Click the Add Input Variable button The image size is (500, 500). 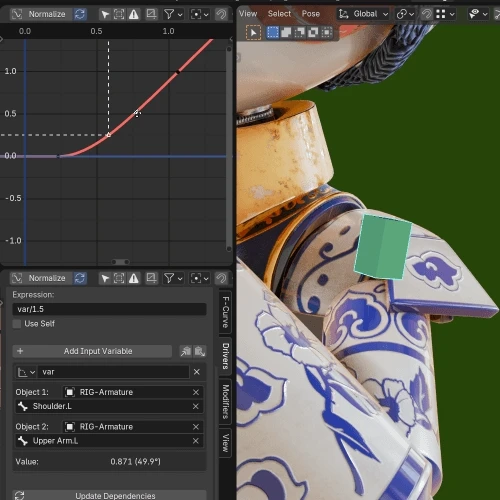click(92, 351)
